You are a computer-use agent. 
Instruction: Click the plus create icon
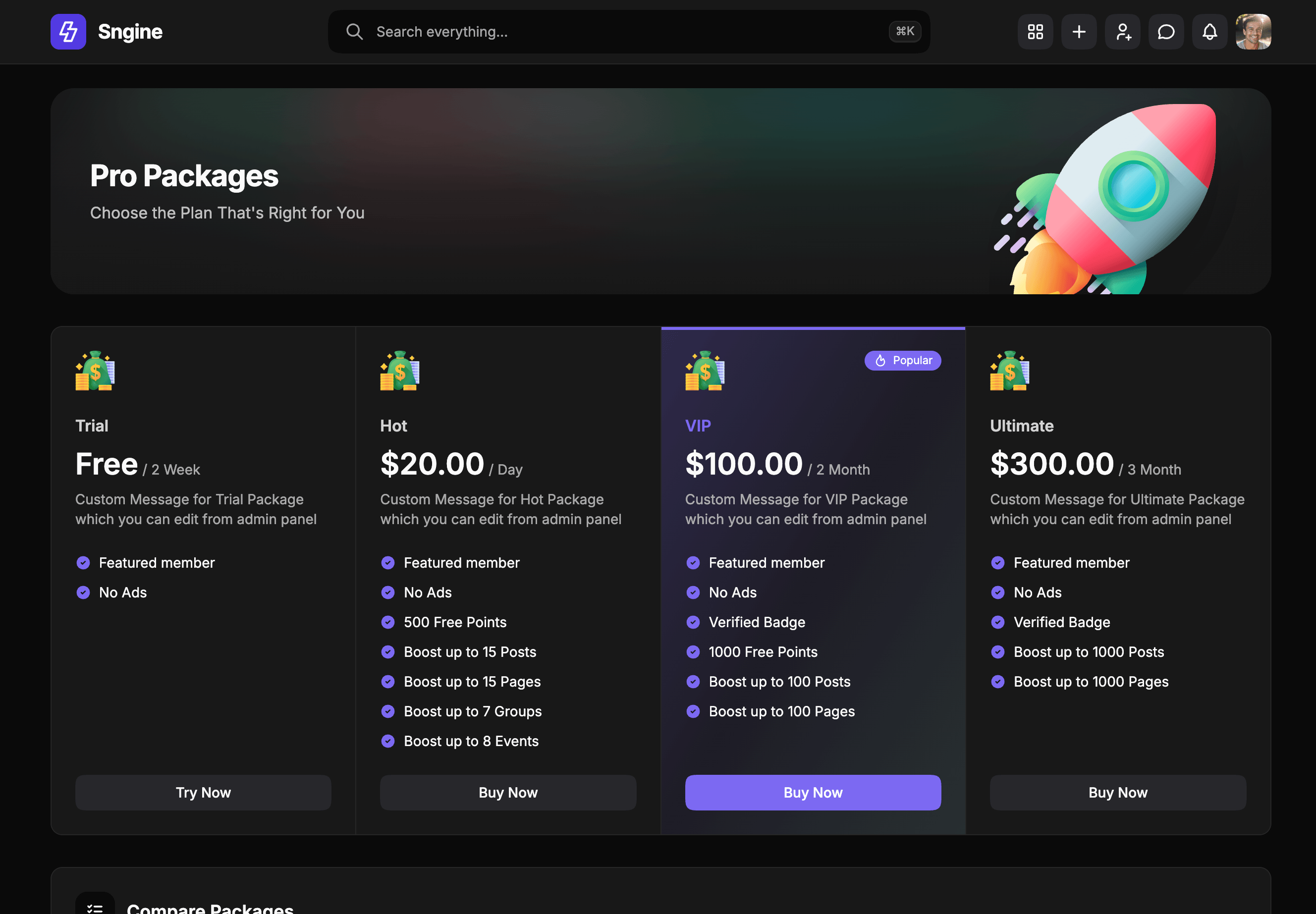point(1078,32)
